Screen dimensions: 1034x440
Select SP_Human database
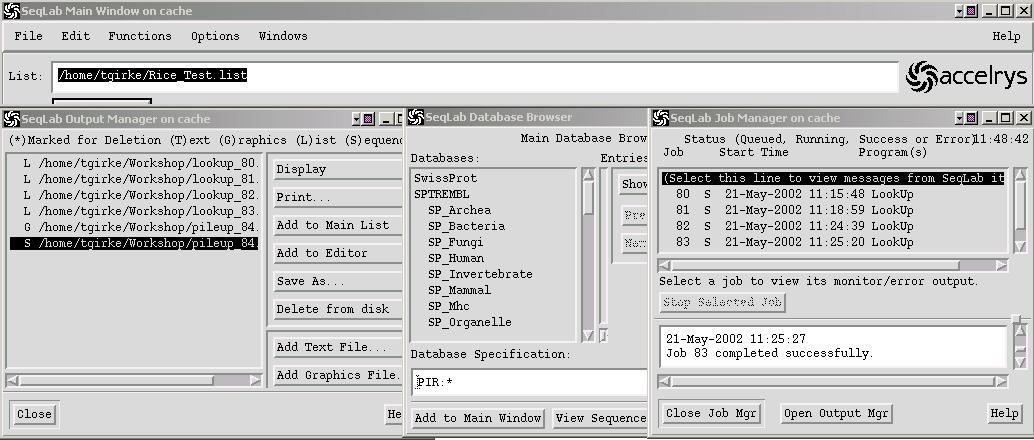[456, 258]
